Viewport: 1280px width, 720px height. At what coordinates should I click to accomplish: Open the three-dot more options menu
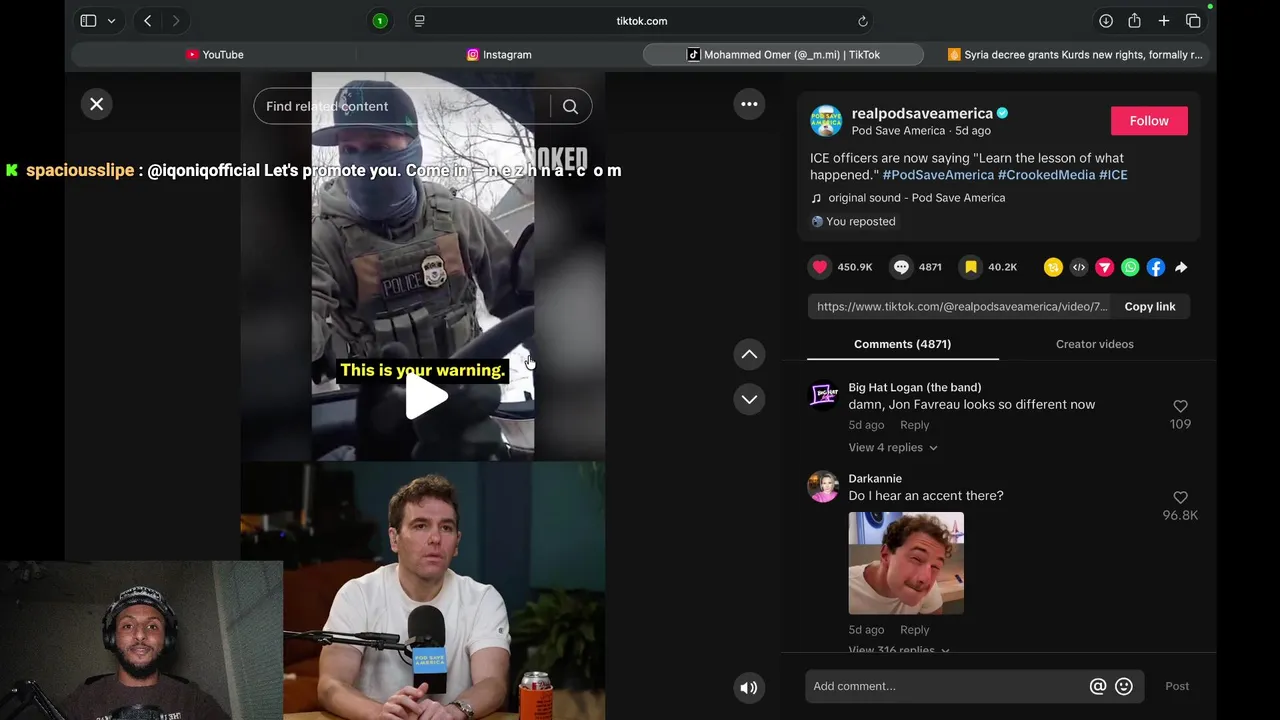pos(749,104)
